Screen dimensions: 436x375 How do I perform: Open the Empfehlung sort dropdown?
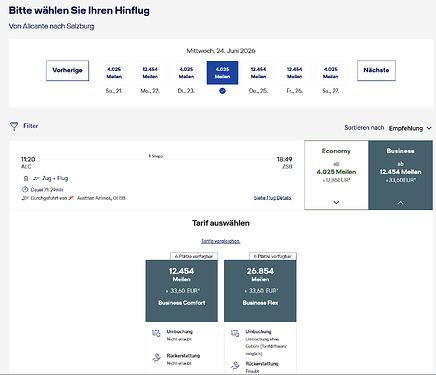click(410, 128)
